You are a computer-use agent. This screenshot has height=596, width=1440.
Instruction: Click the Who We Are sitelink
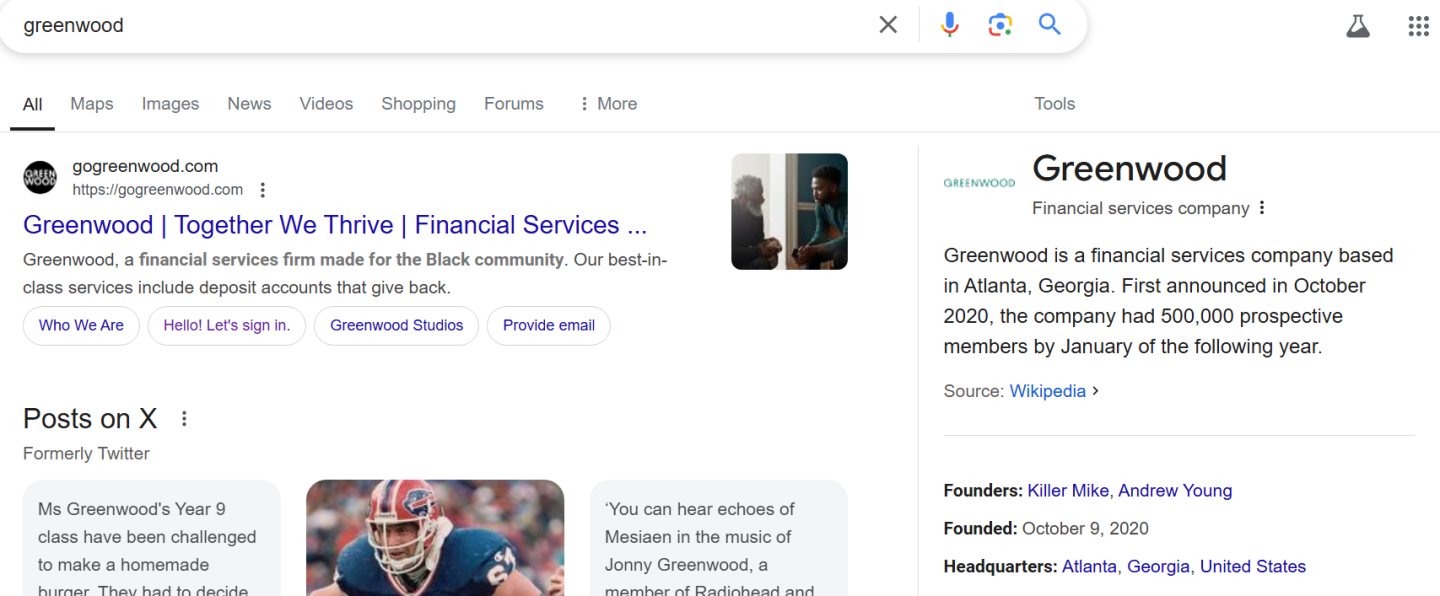click(x=81, y=325)
